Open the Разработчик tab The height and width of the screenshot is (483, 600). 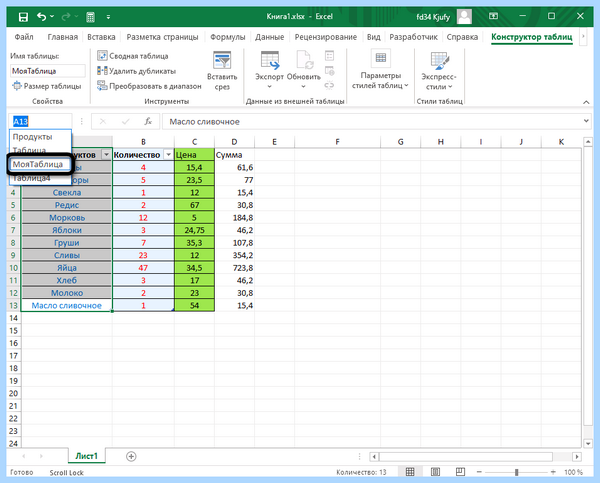click(413, 37)
